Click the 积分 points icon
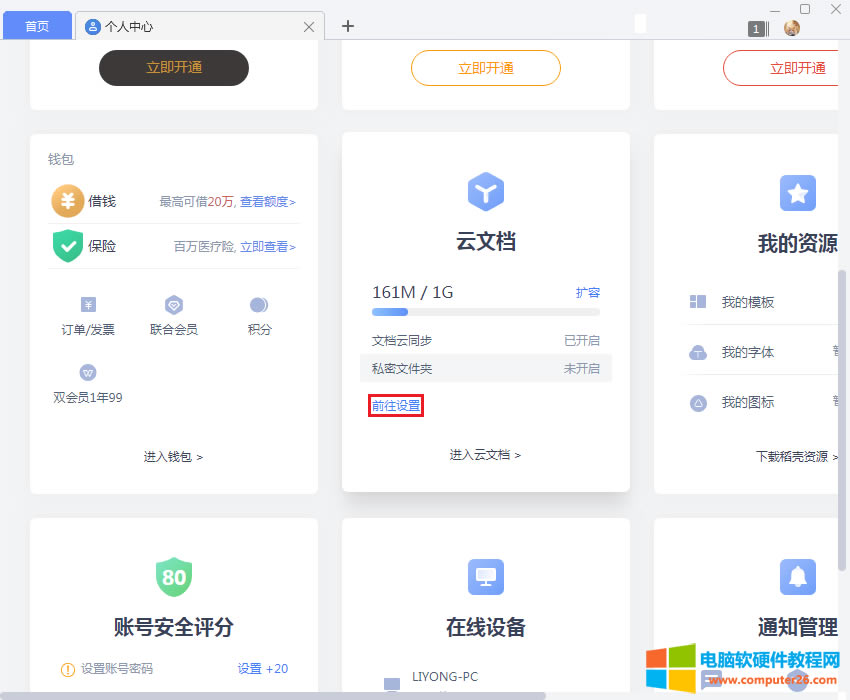The height and width of the screenshot is (700, 850). pos(259,305)
